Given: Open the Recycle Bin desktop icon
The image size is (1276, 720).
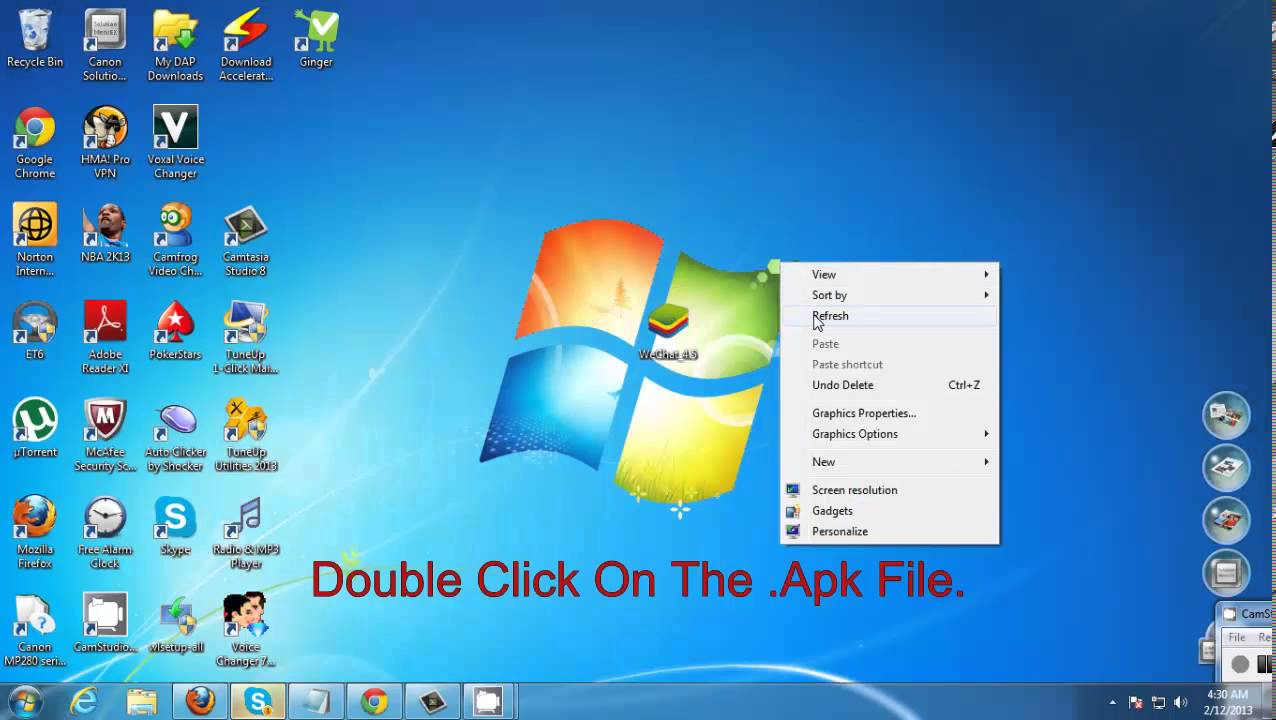Looking at the screenshot, I should point(35,39).
